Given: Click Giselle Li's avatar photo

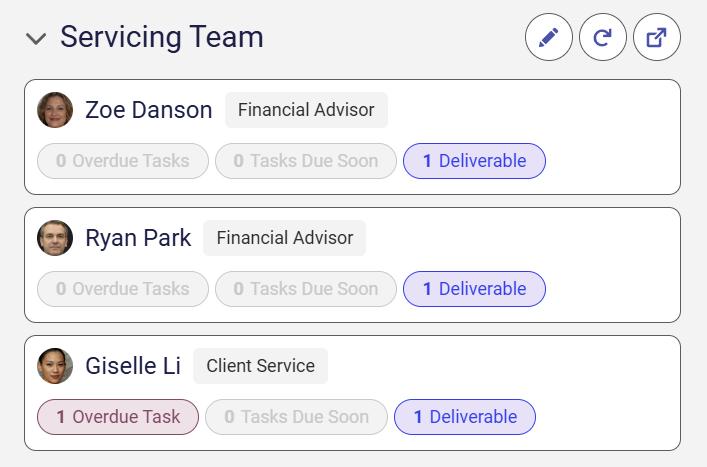Looking at the screenshot, I should (x=55, y=366).
